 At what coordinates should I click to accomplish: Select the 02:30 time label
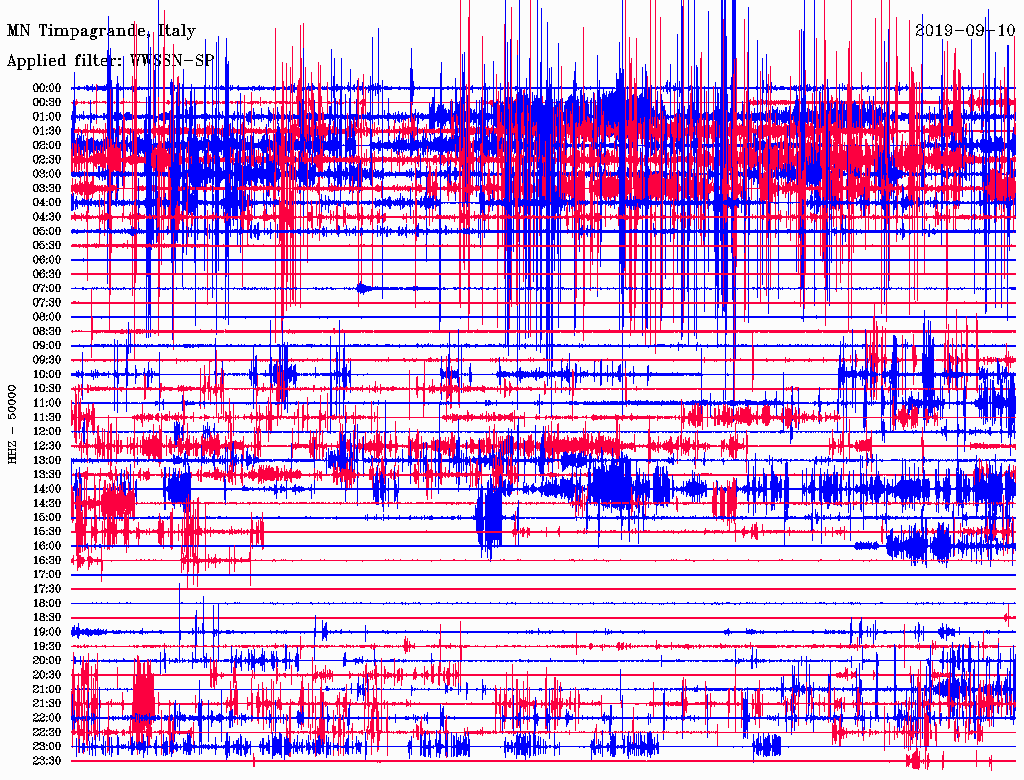[47, 159]
